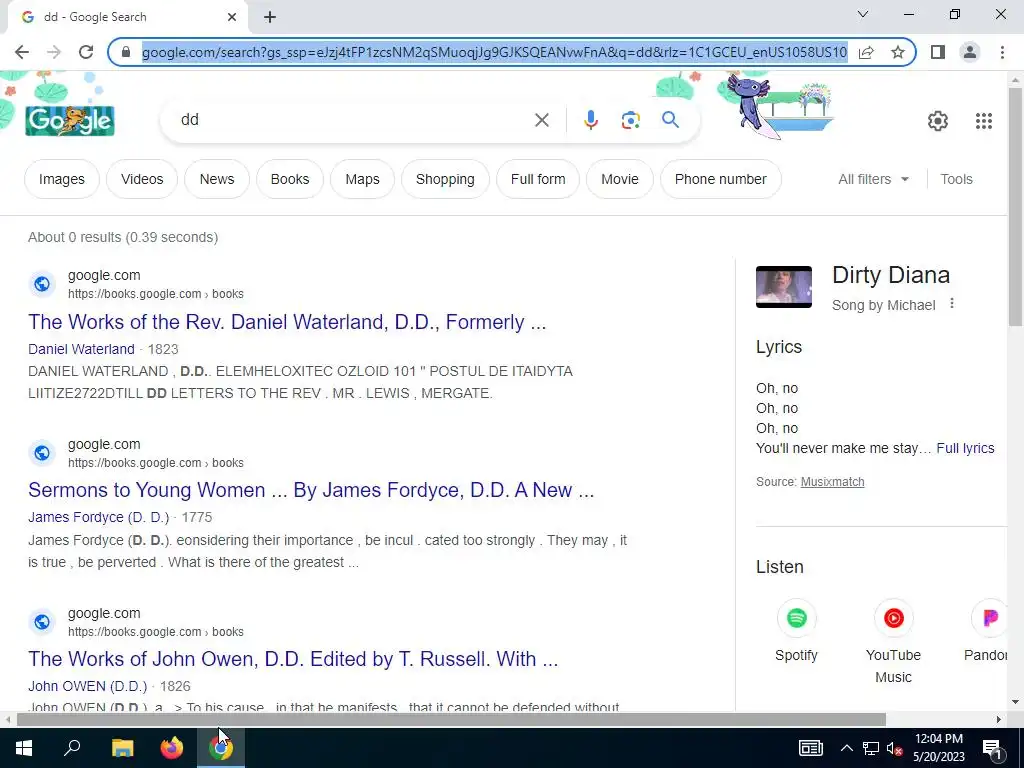Listen on Spotify icon

click(796, 618)
